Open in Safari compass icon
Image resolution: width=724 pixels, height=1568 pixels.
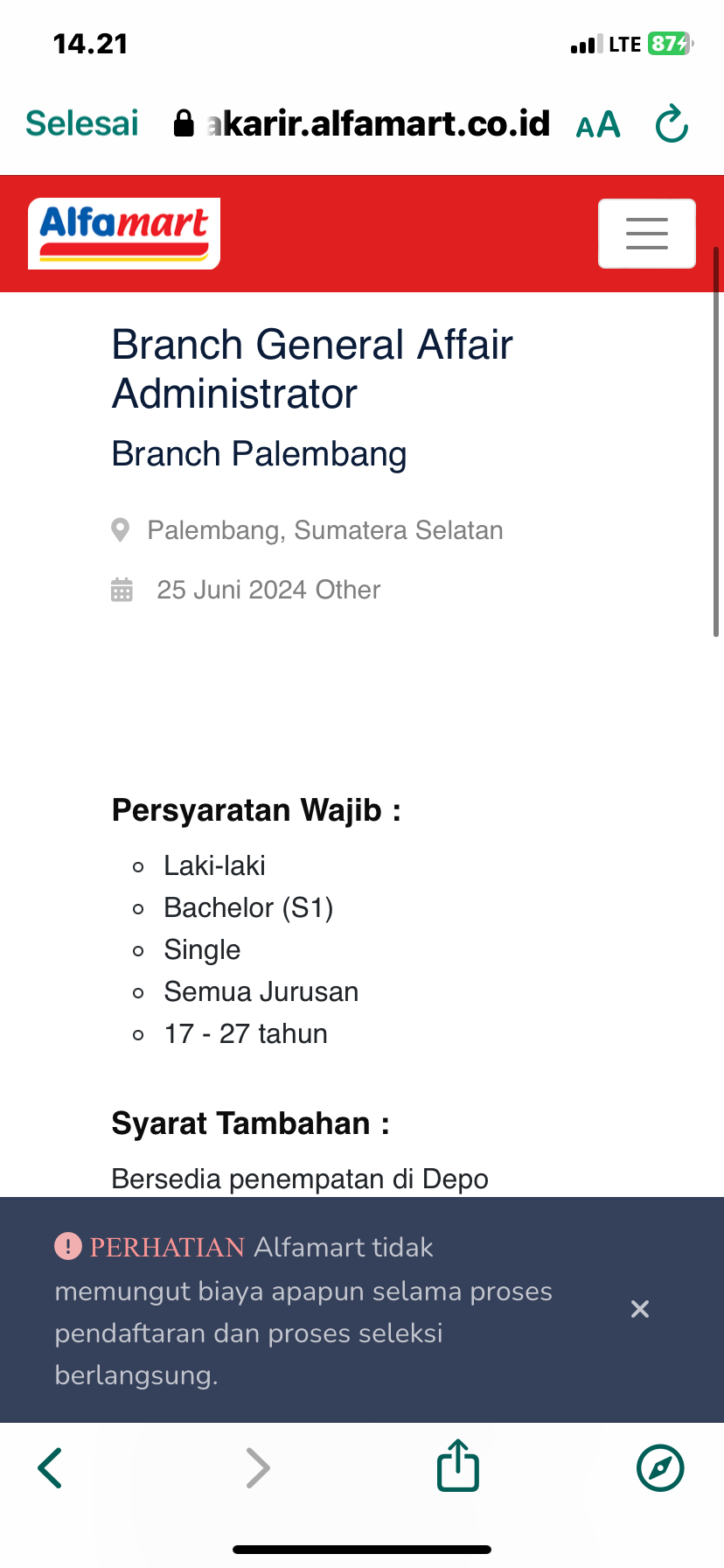click(660, 1467)
